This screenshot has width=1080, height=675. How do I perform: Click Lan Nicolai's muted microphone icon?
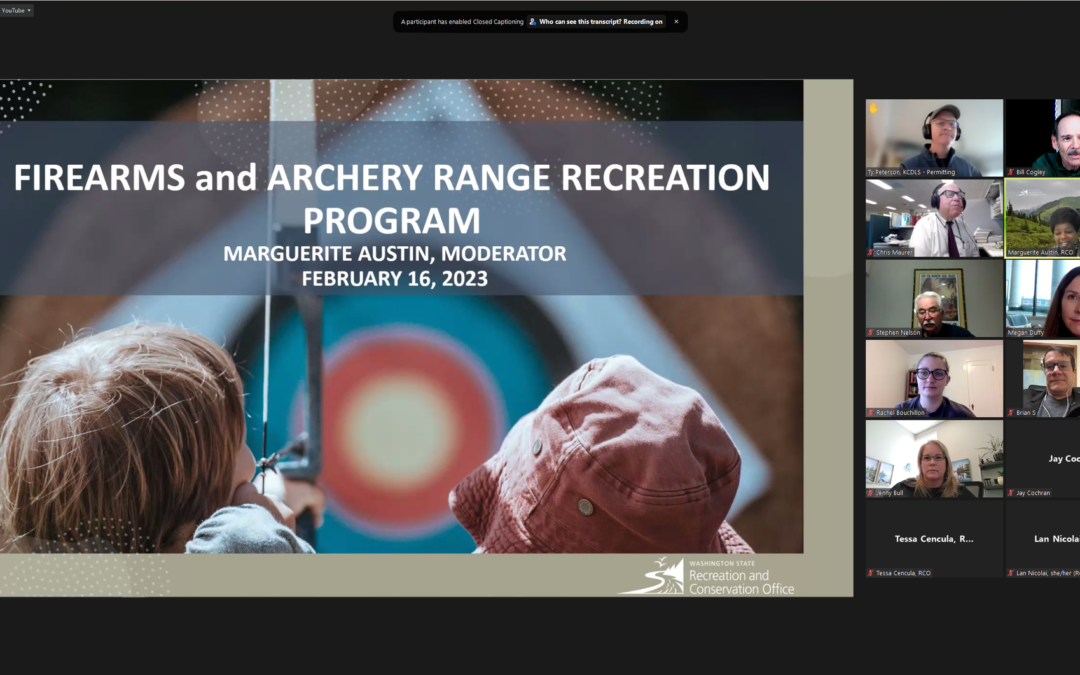pos(1011,573)
